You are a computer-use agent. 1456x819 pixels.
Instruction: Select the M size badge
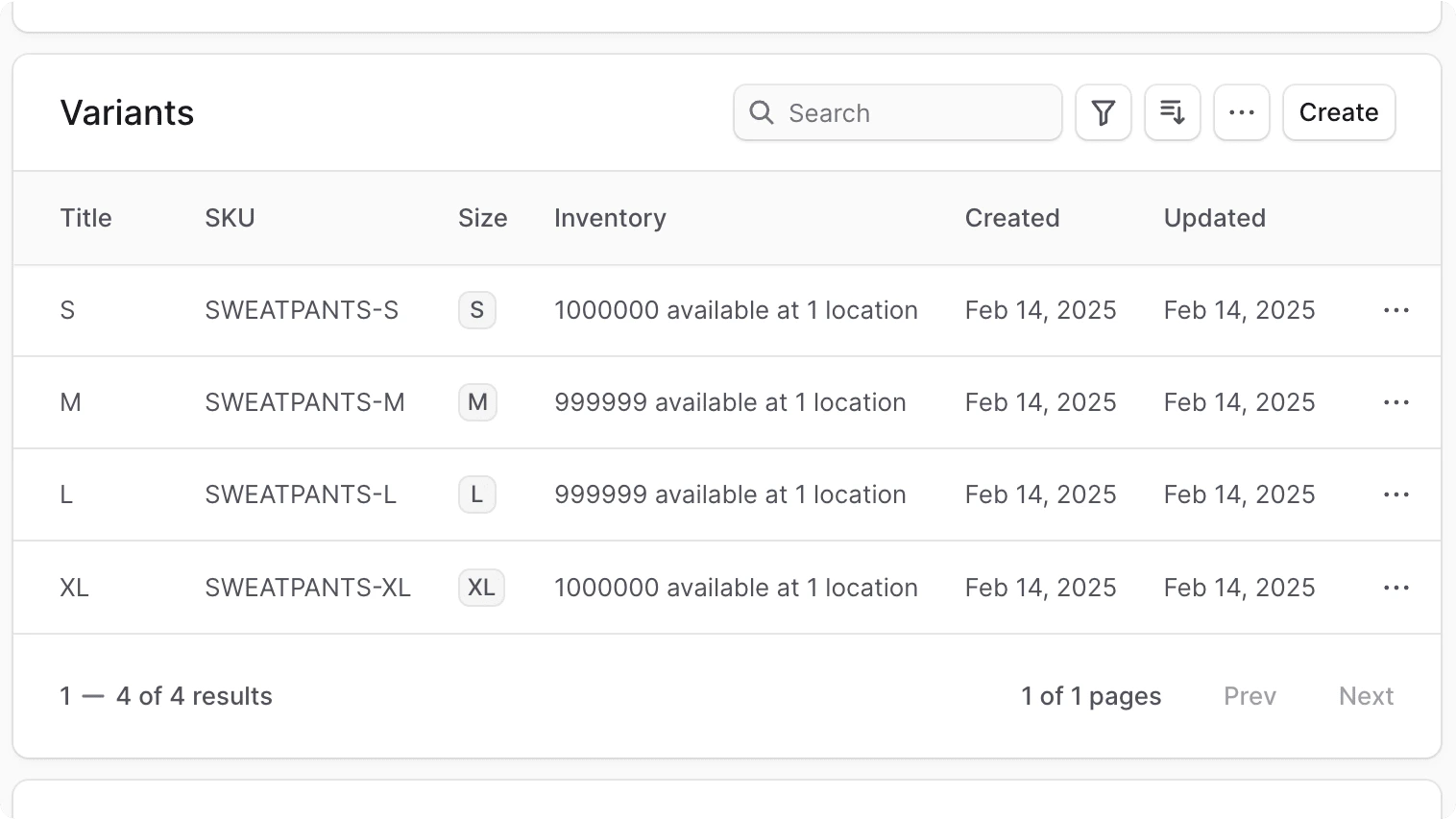(477, 402)
